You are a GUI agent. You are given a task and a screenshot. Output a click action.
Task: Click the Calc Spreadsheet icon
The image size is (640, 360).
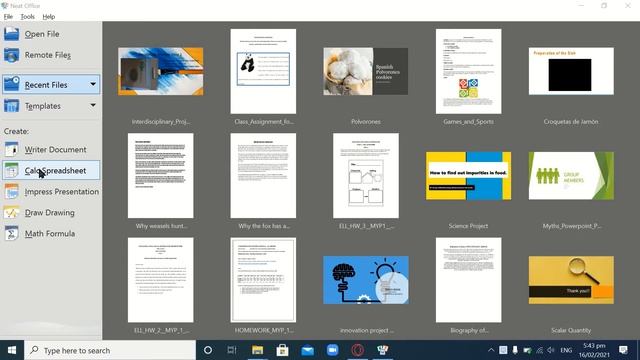pos(11,171)
